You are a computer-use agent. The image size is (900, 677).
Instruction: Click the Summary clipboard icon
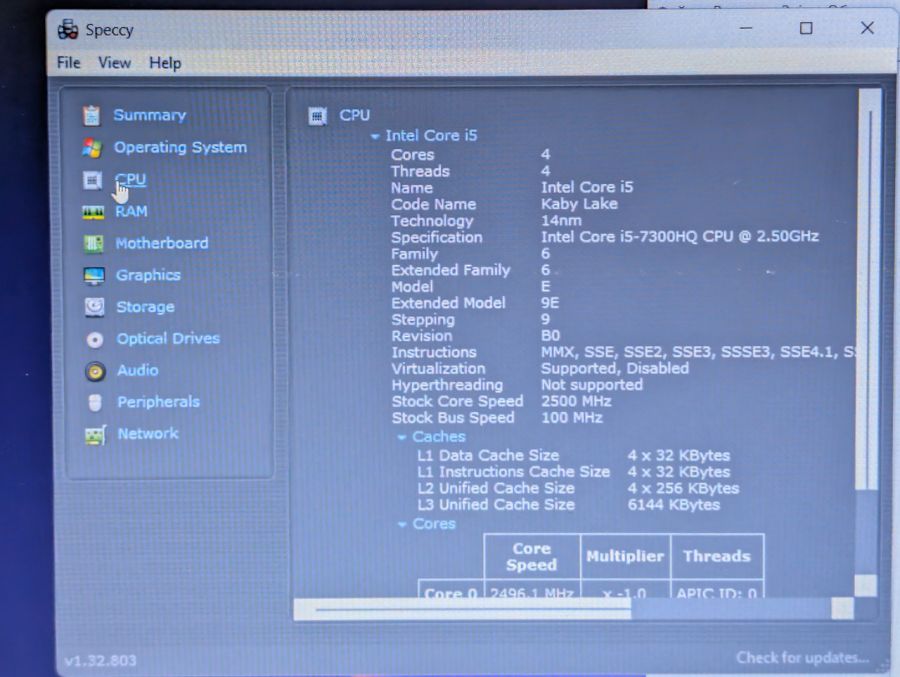[91, 115]
